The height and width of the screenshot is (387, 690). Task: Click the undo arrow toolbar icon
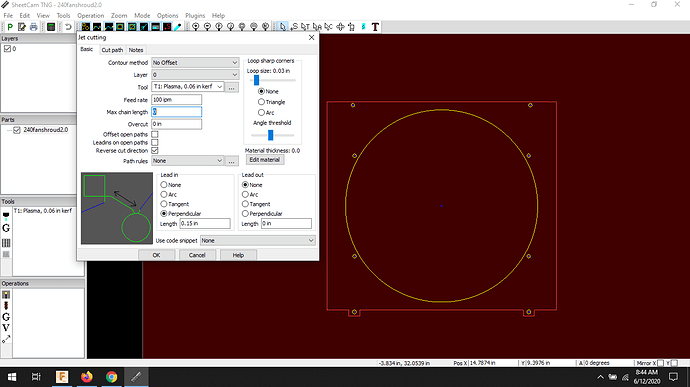(x=68, y=27)
